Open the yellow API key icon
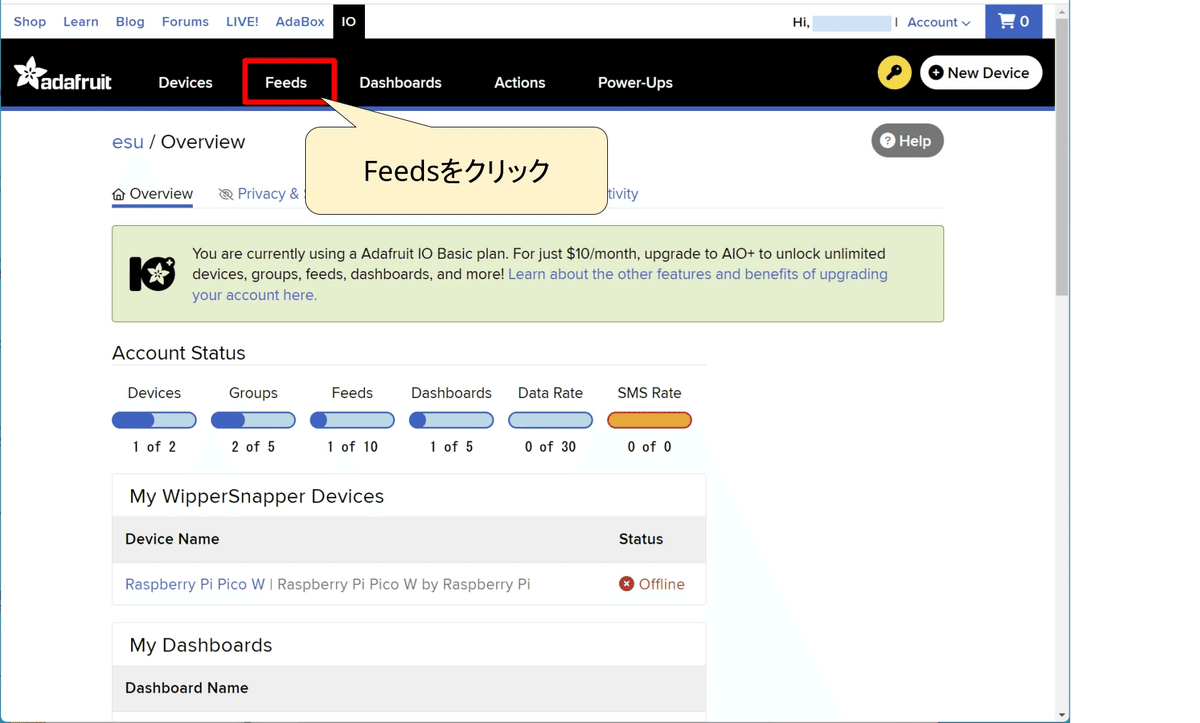 [894, 72]
